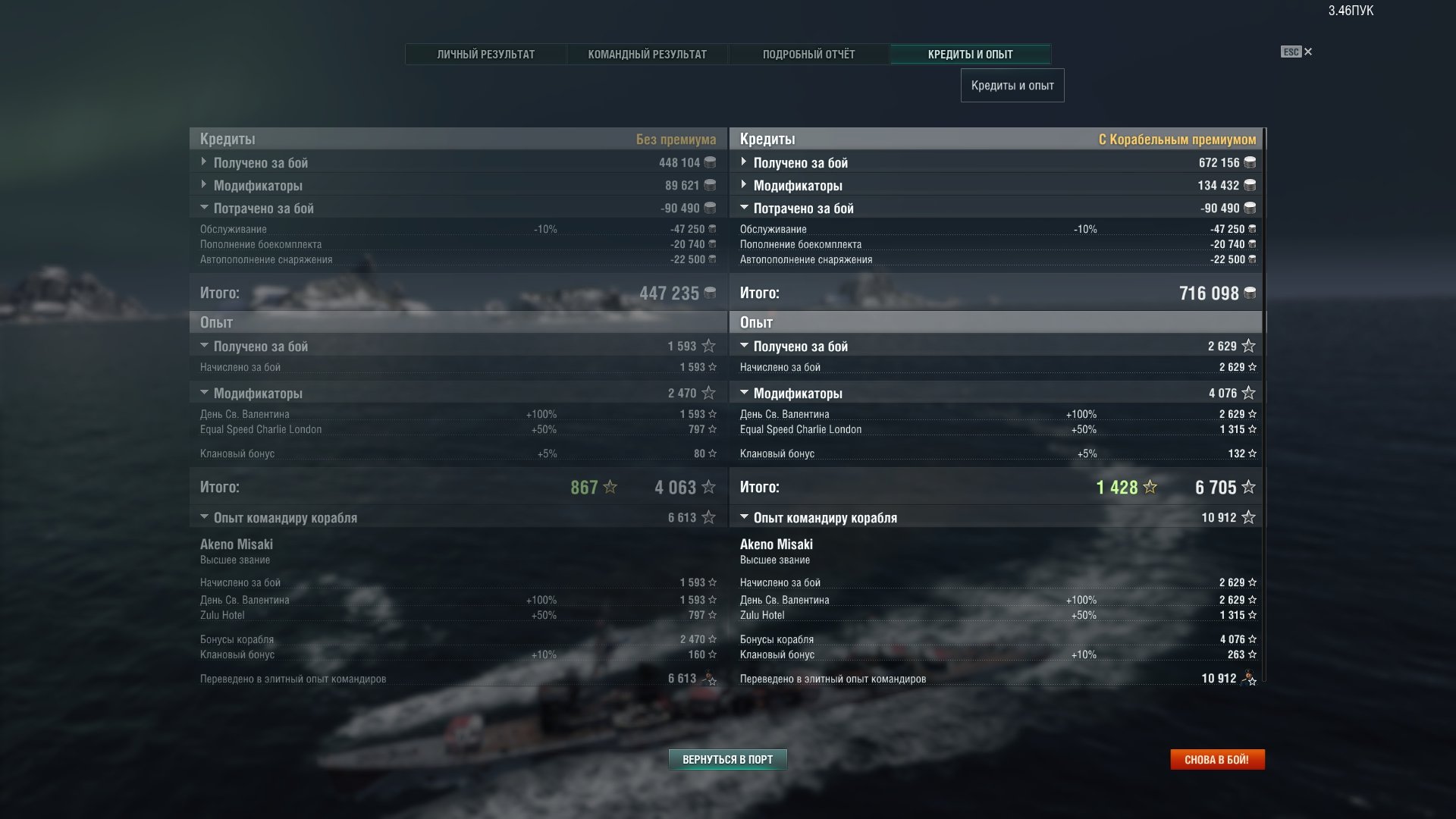The image size is (1456, 819).
Task: Collapse left experience Модификаторы section
Action: (x=458, y=393)
